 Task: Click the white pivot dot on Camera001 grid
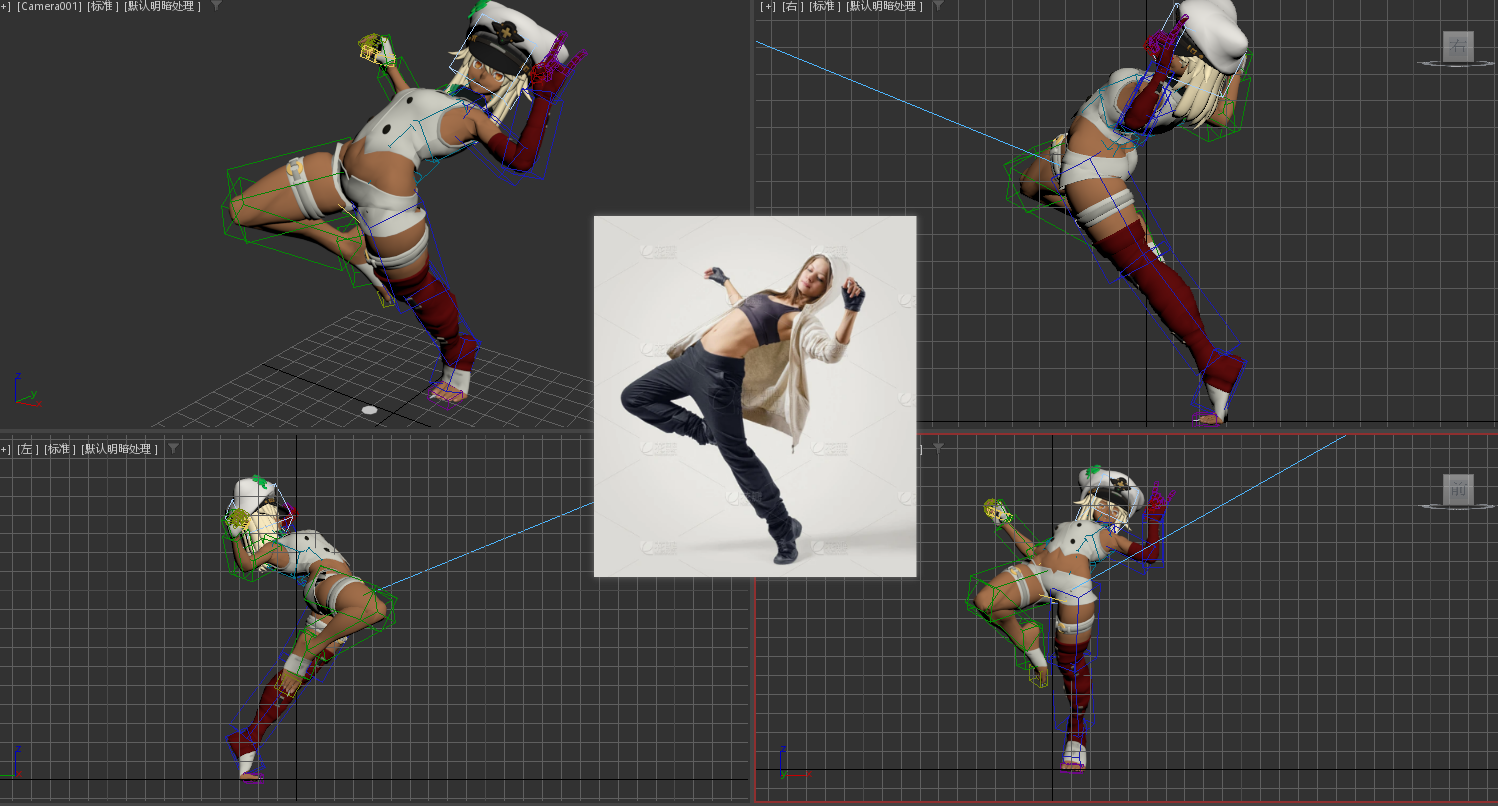coord(370,409)
